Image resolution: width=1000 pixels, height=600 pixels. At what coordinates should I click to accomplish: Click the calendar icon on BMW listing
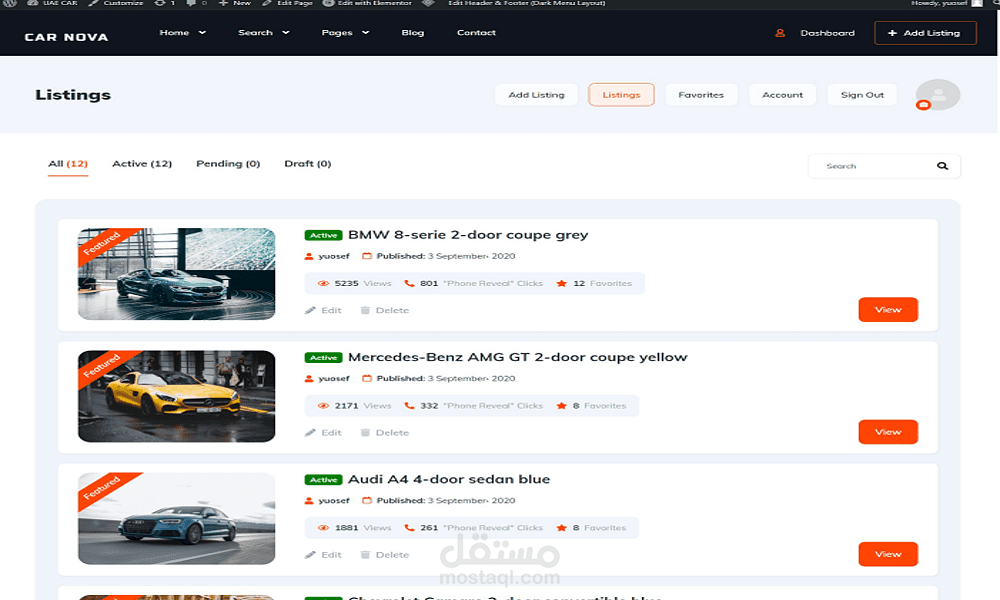(367, 256)
